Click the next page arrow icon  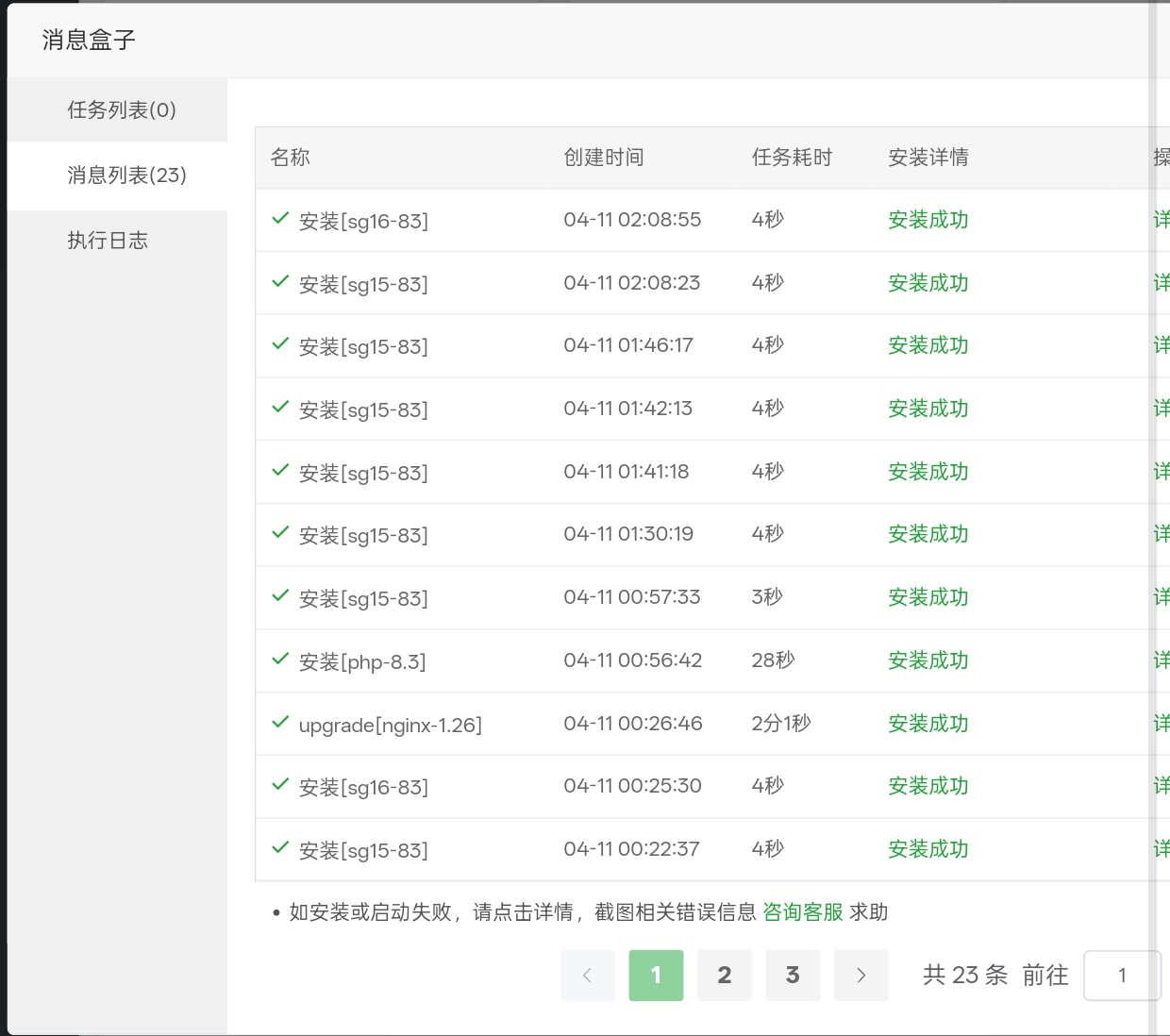tap(861, 976)
